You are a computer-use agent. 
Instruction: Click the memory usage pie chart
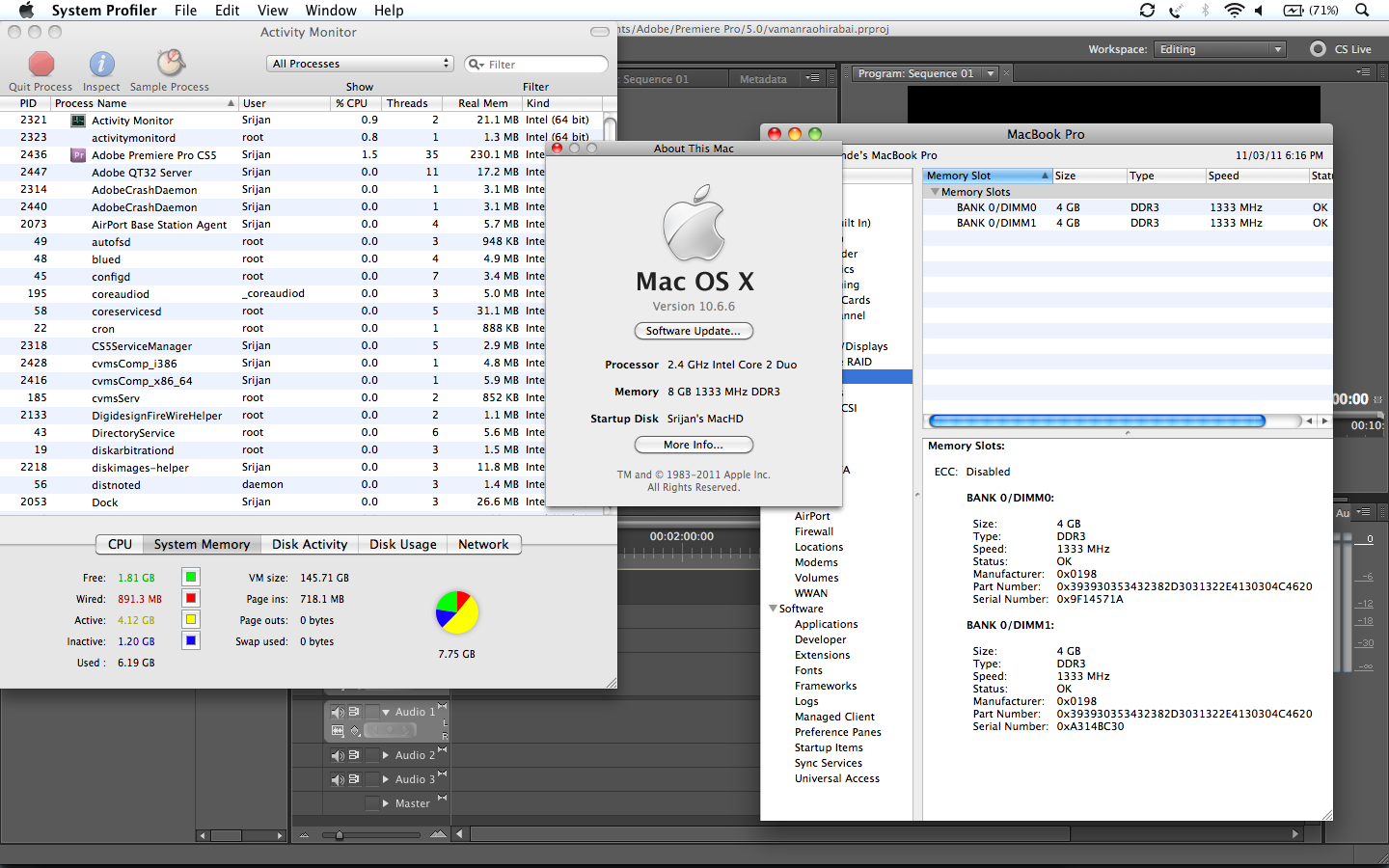(x=456, y=612)
